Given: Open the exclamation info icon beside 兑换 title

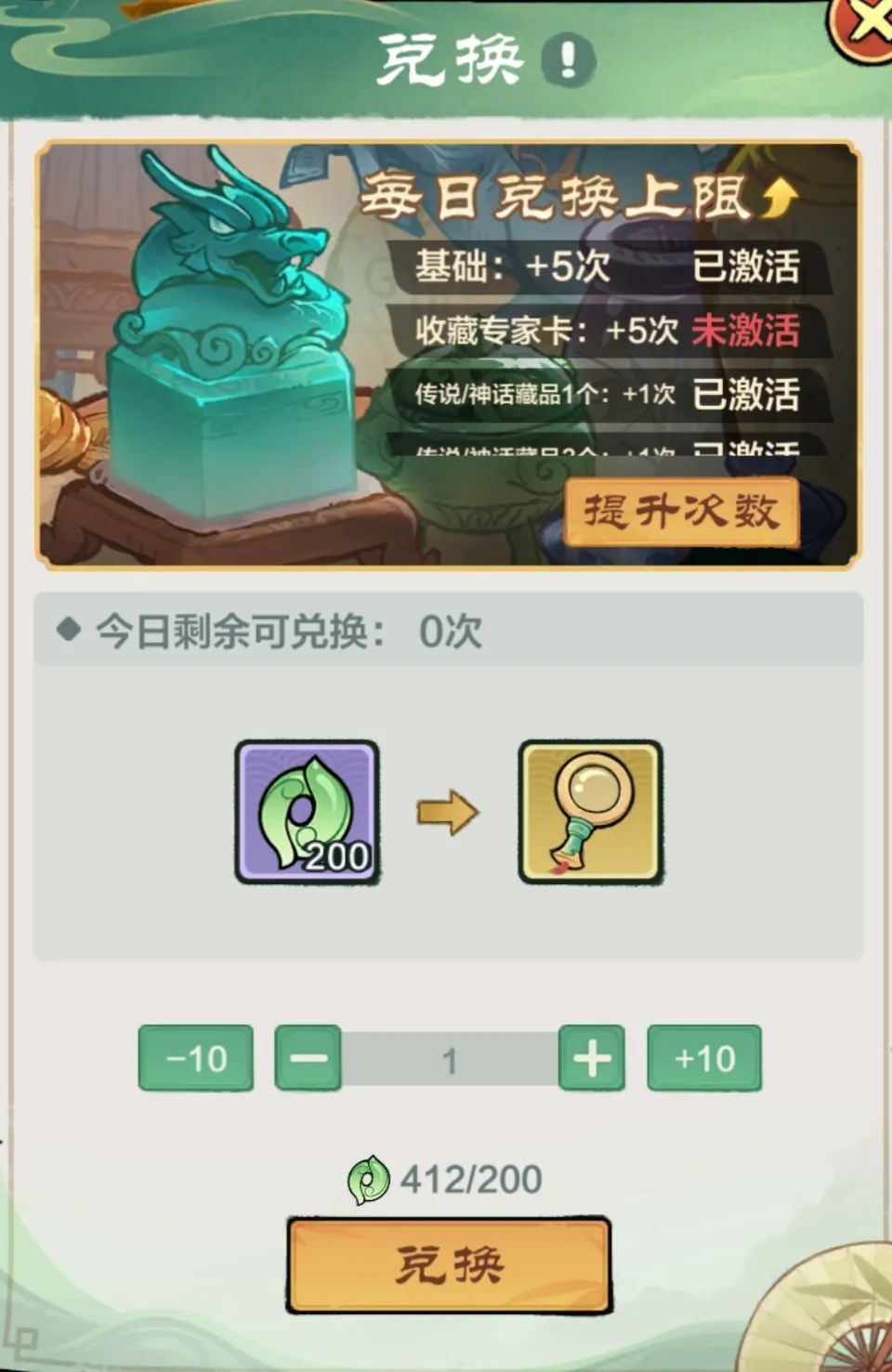Looking at the screenshot, I should point(566,59).
